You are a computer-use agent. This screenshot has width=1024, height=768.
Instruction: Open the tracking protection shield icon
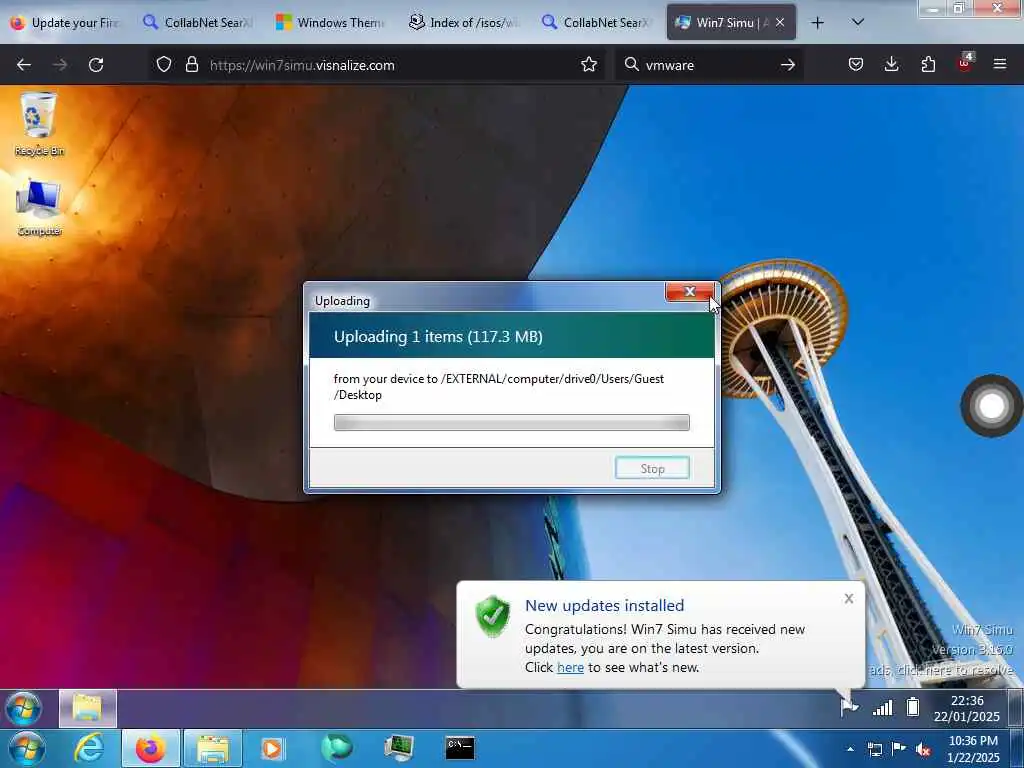click(x=164, y=65)
